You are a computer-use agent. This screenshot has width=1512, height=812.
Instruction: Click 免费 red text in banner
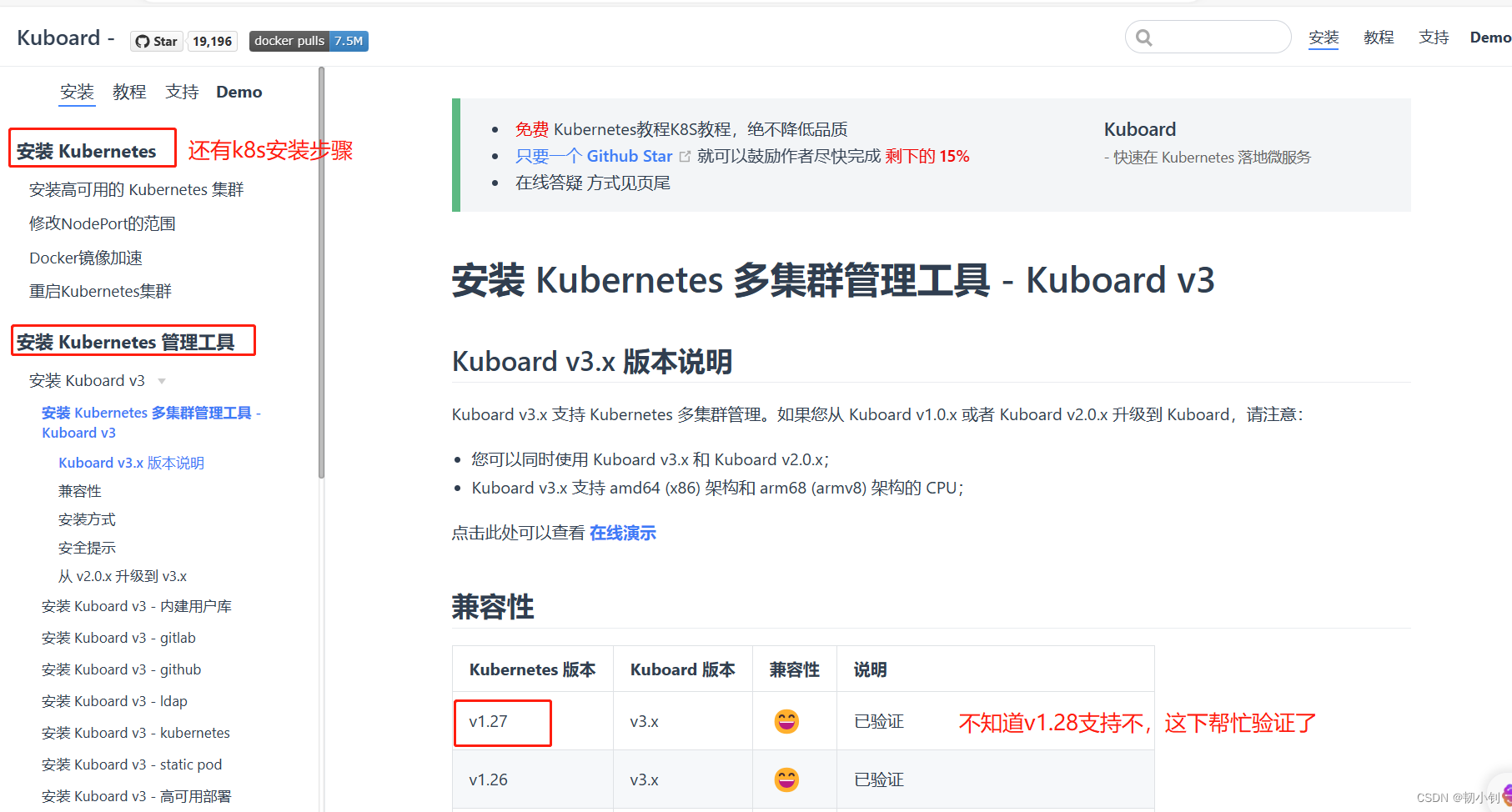pyautogui.click(x=532, y=129)
